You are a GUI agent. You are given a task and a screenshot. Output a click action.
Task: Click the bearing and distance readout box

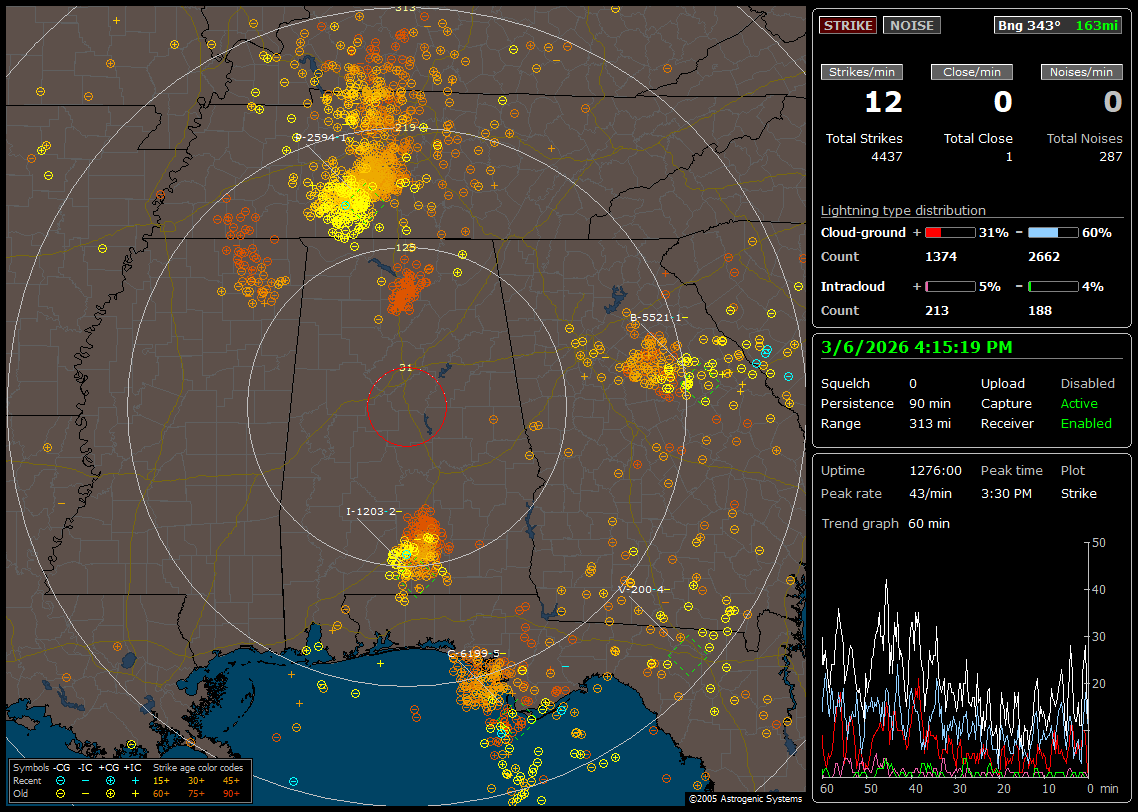point(1058,26)
